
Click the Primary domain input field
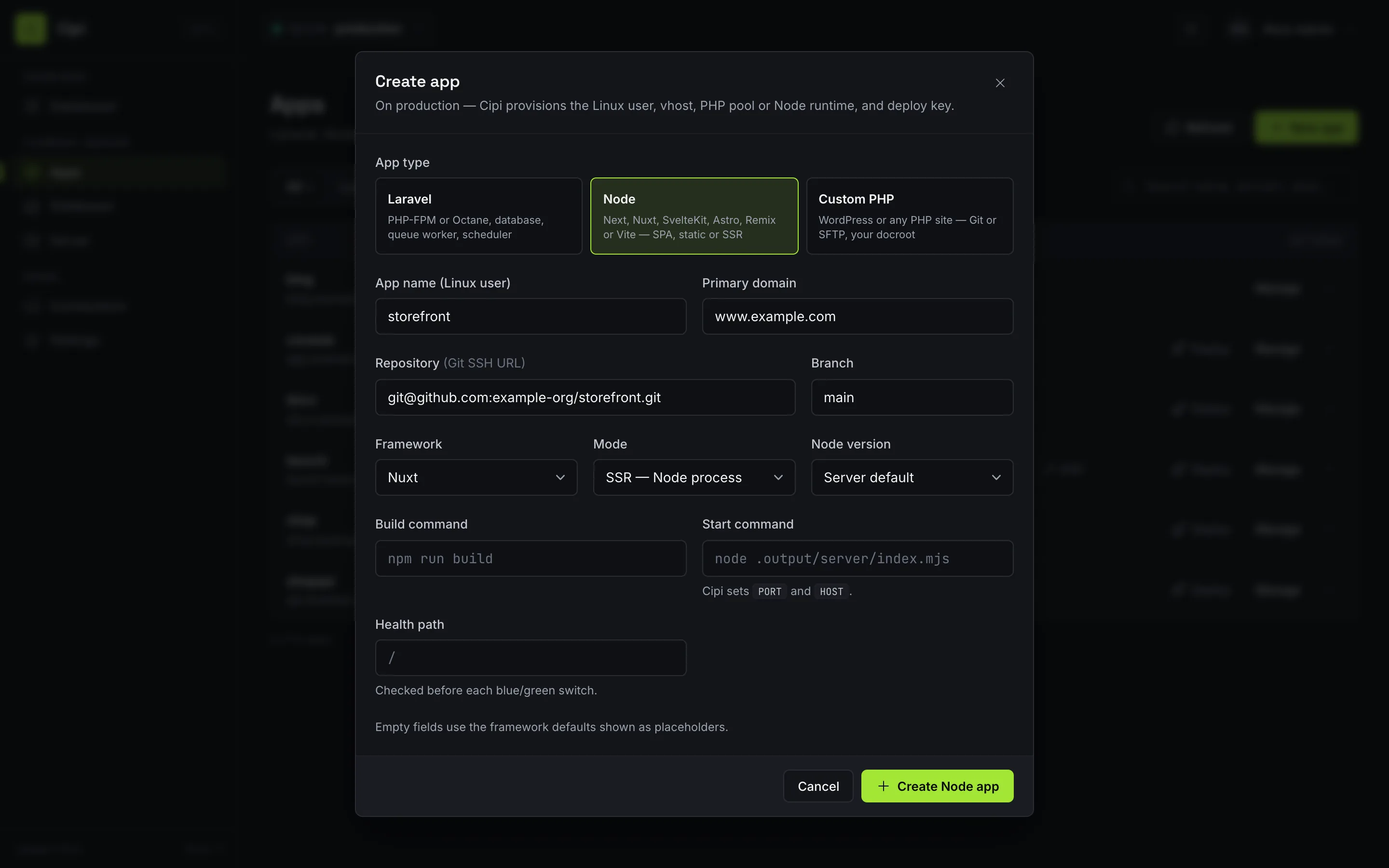[858, 316]
